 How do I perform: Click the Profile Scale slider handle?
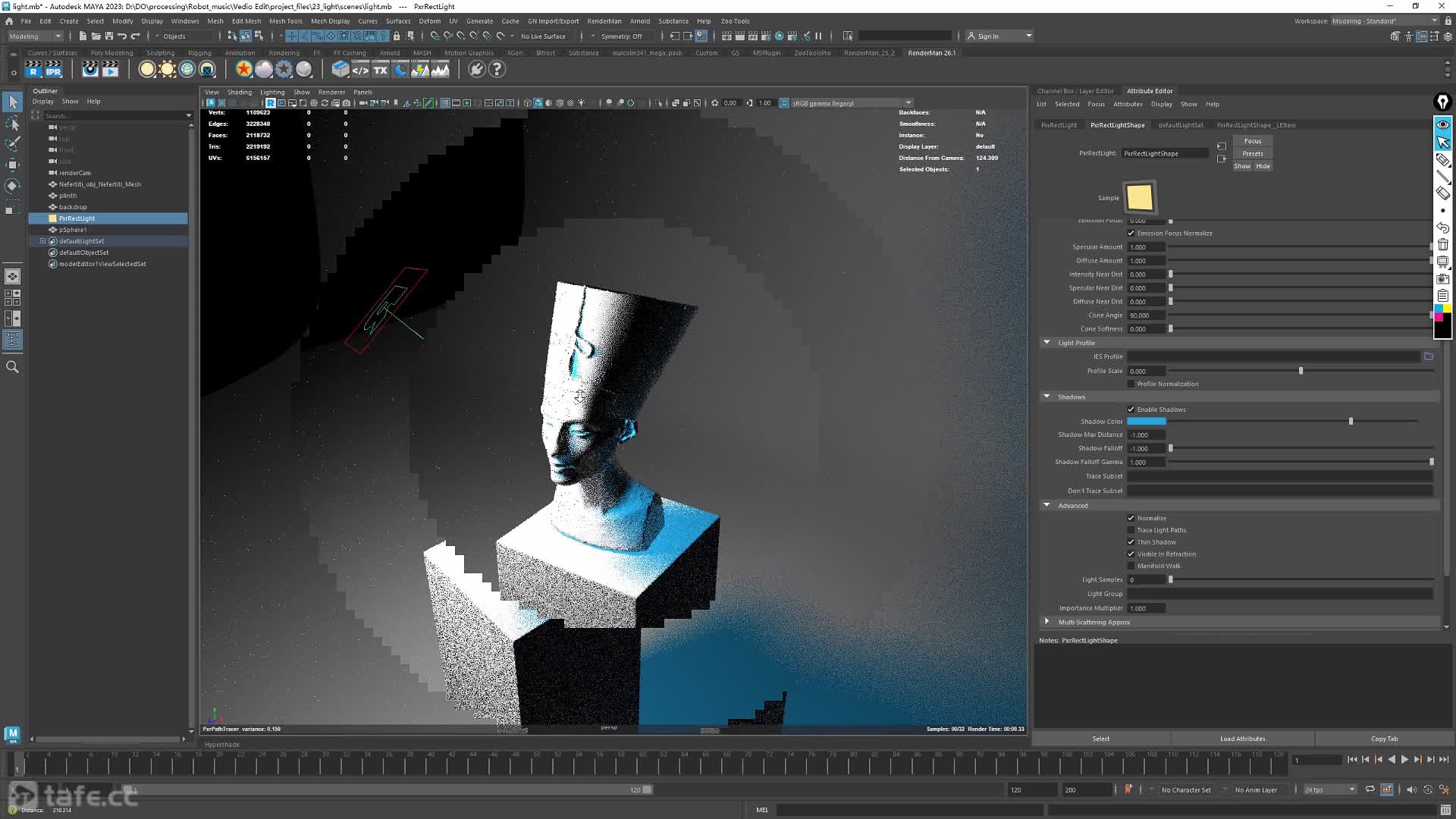(1301, 371)
